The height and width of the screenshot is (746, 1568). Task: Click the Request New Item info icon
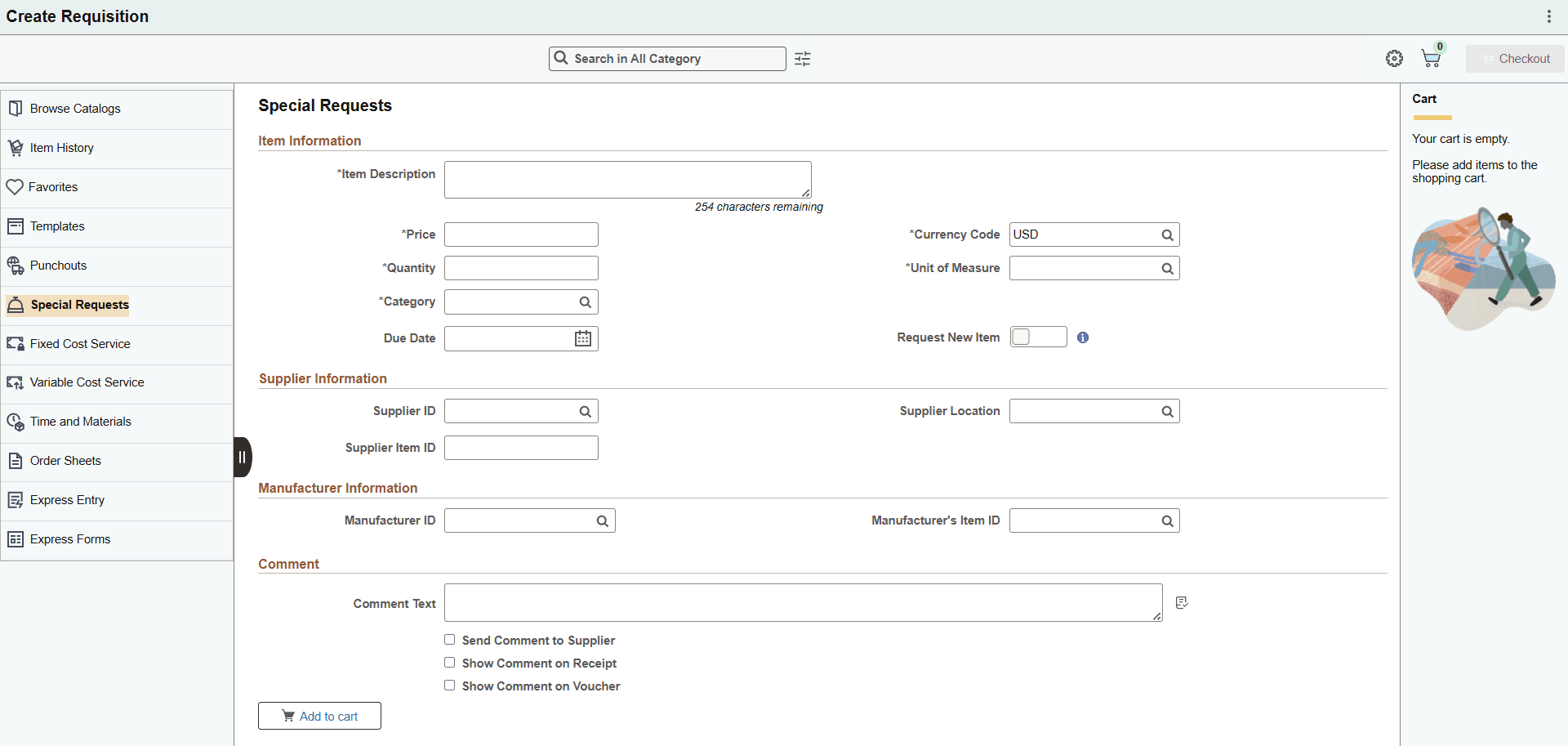coord(1083,337)
